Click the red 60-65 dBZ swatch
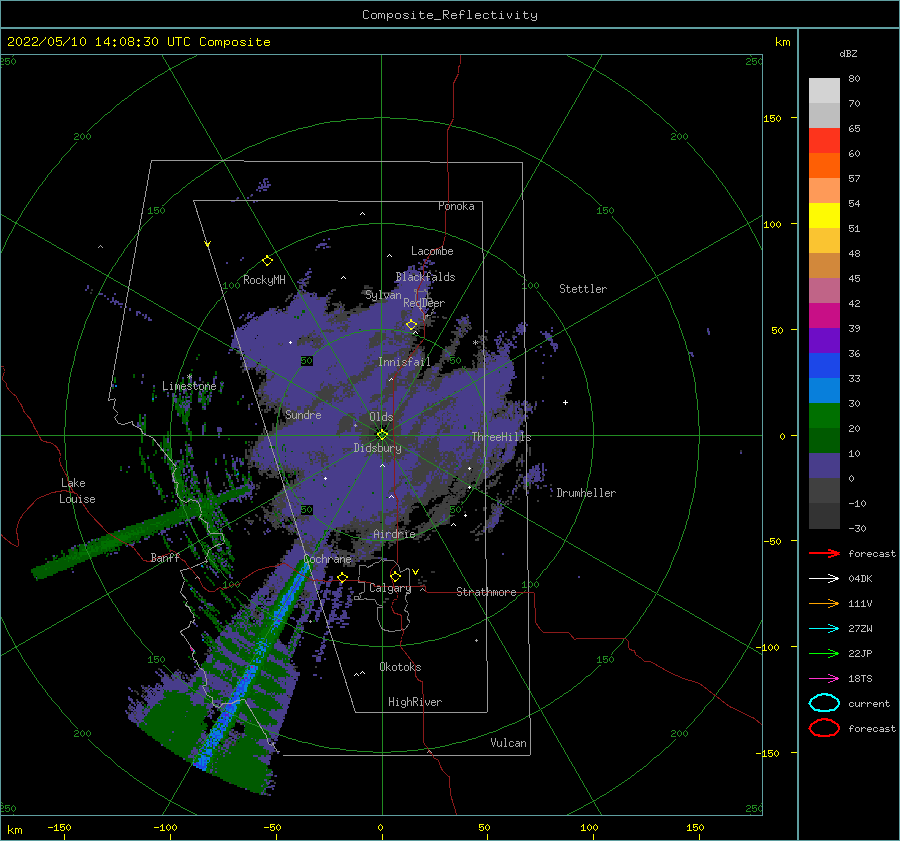 [x=824, y=141]
